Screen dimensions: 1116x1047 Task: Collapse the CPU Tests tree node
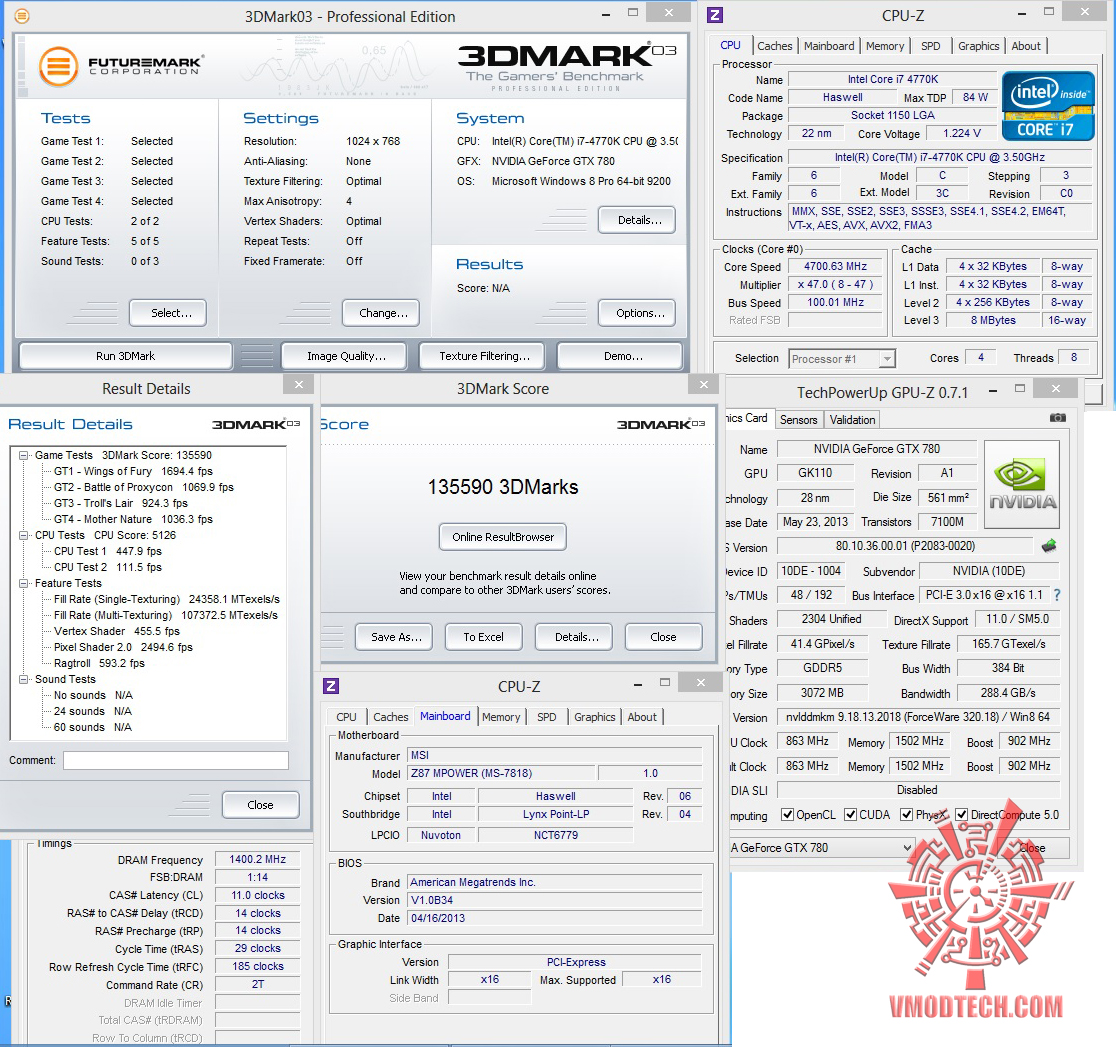coord(24,535)
